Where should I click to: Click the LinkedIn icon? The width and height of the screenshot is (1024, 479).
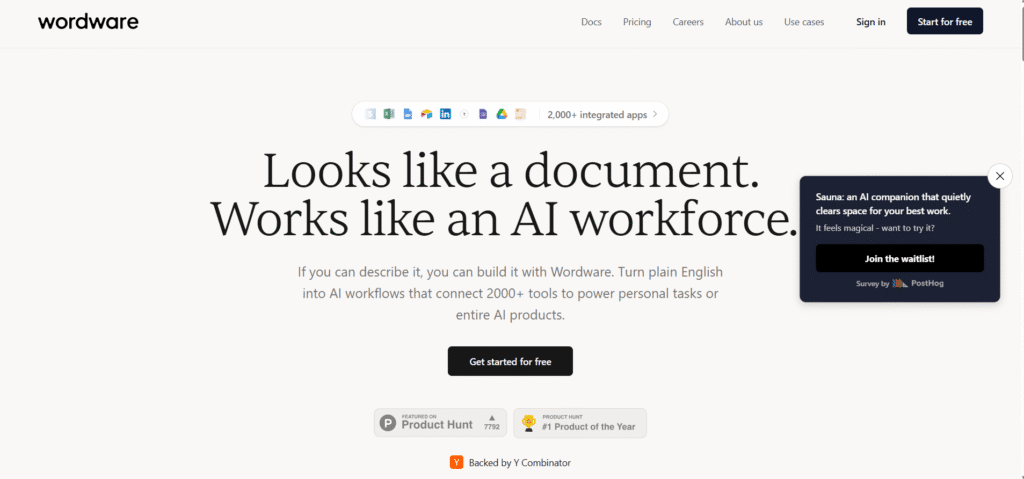[x=445, y=114]
